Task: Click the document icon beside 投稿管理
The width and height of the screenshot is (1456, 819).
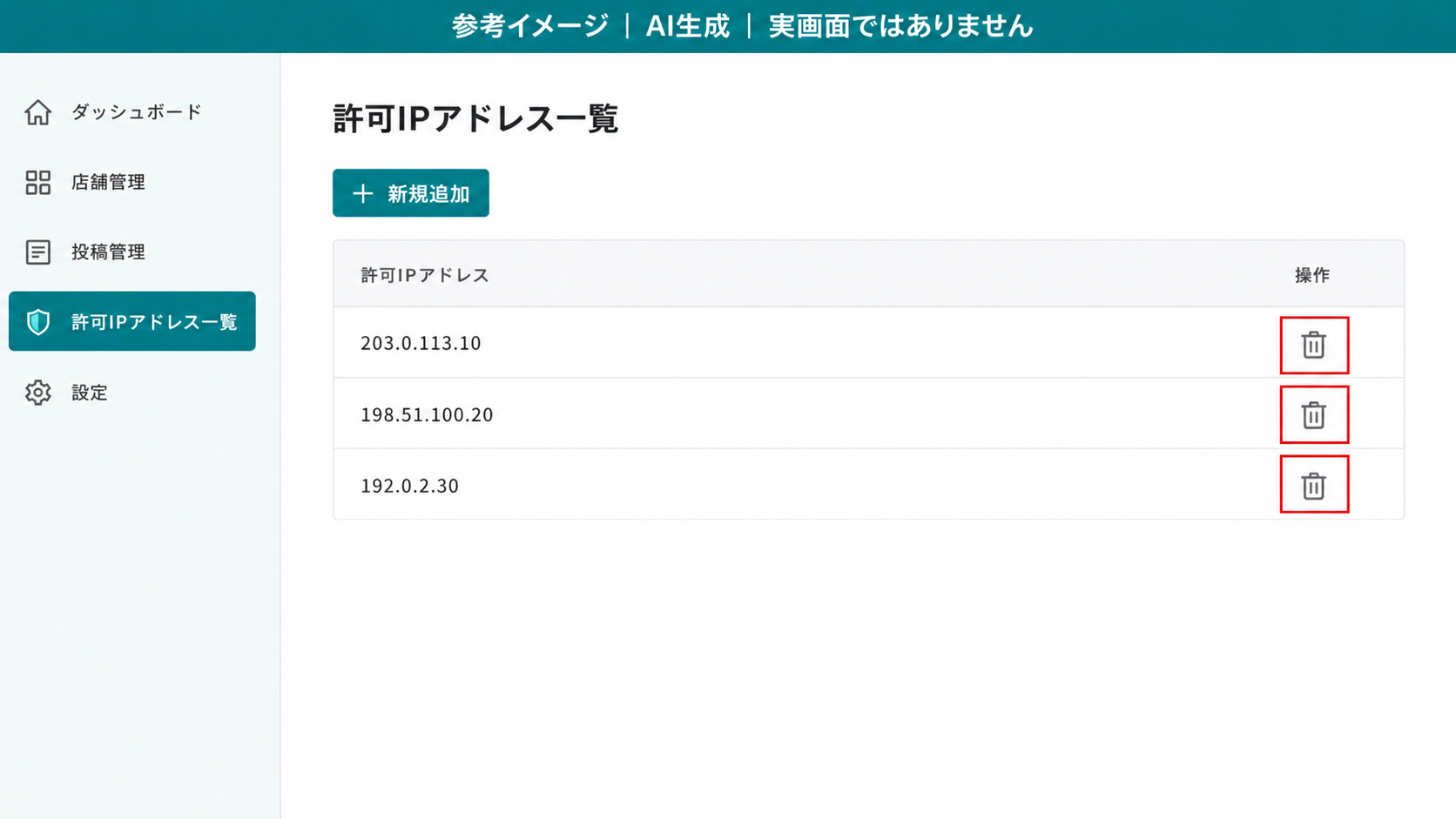Action: point(37,252)
